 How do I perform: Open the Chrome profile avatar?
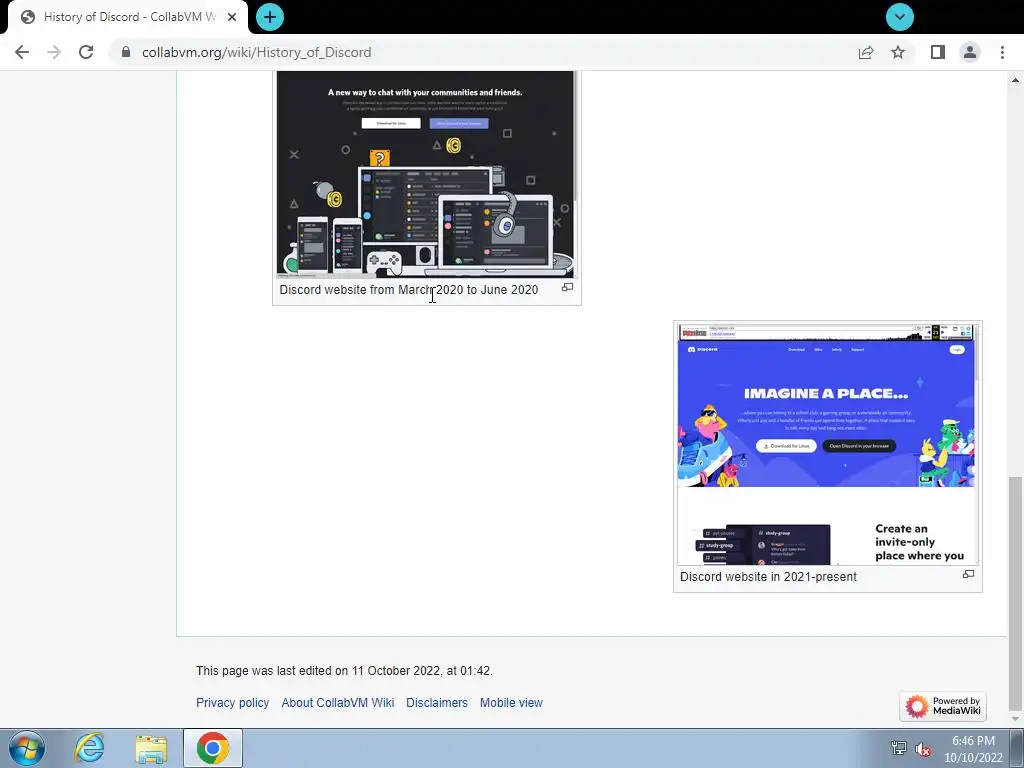[x=970, y=52]
